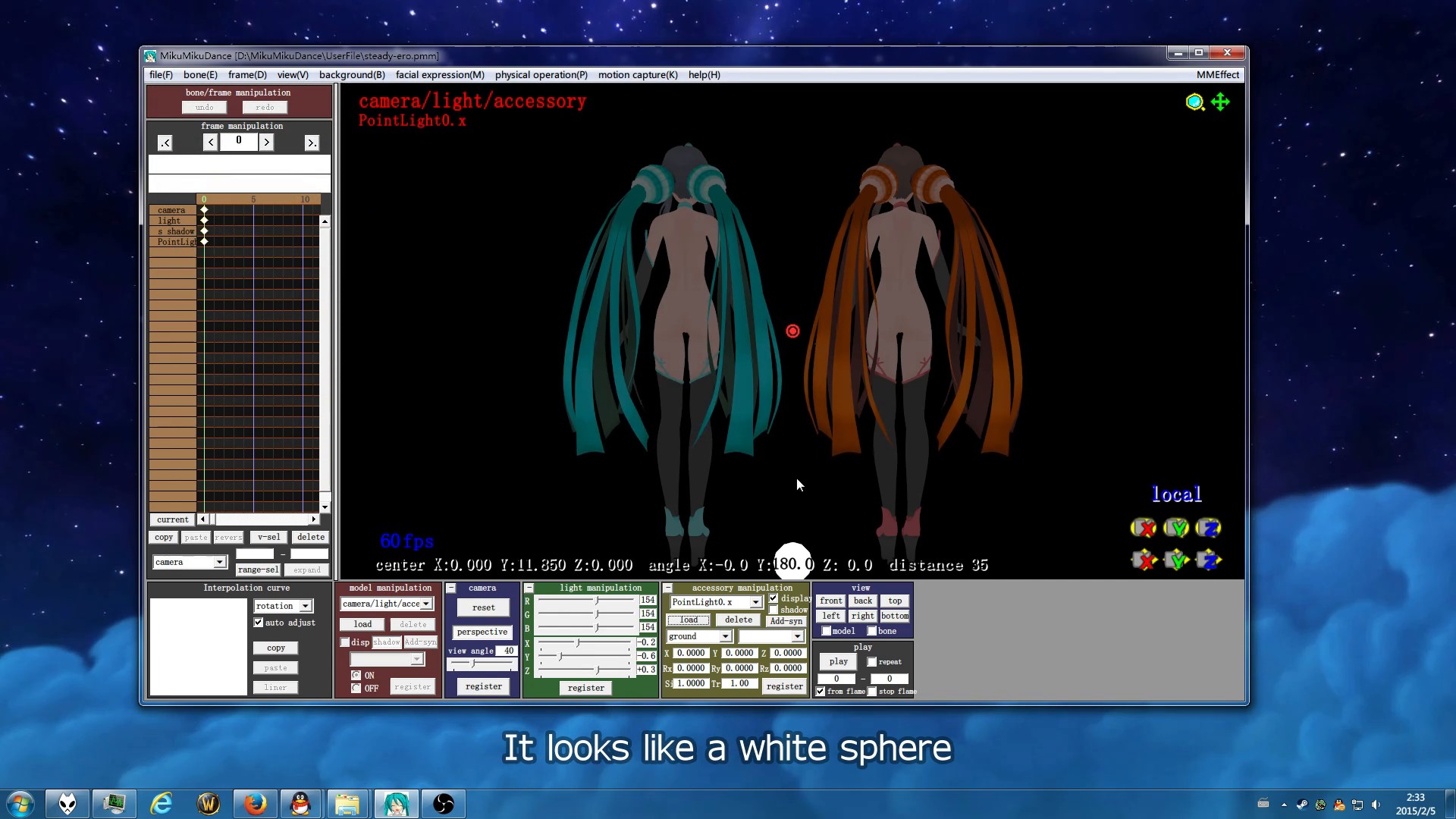Image resolution: width=1456 pixels, height=819 pixels.
Task: Click the range-sel button
Action: (x=258, y=570)
